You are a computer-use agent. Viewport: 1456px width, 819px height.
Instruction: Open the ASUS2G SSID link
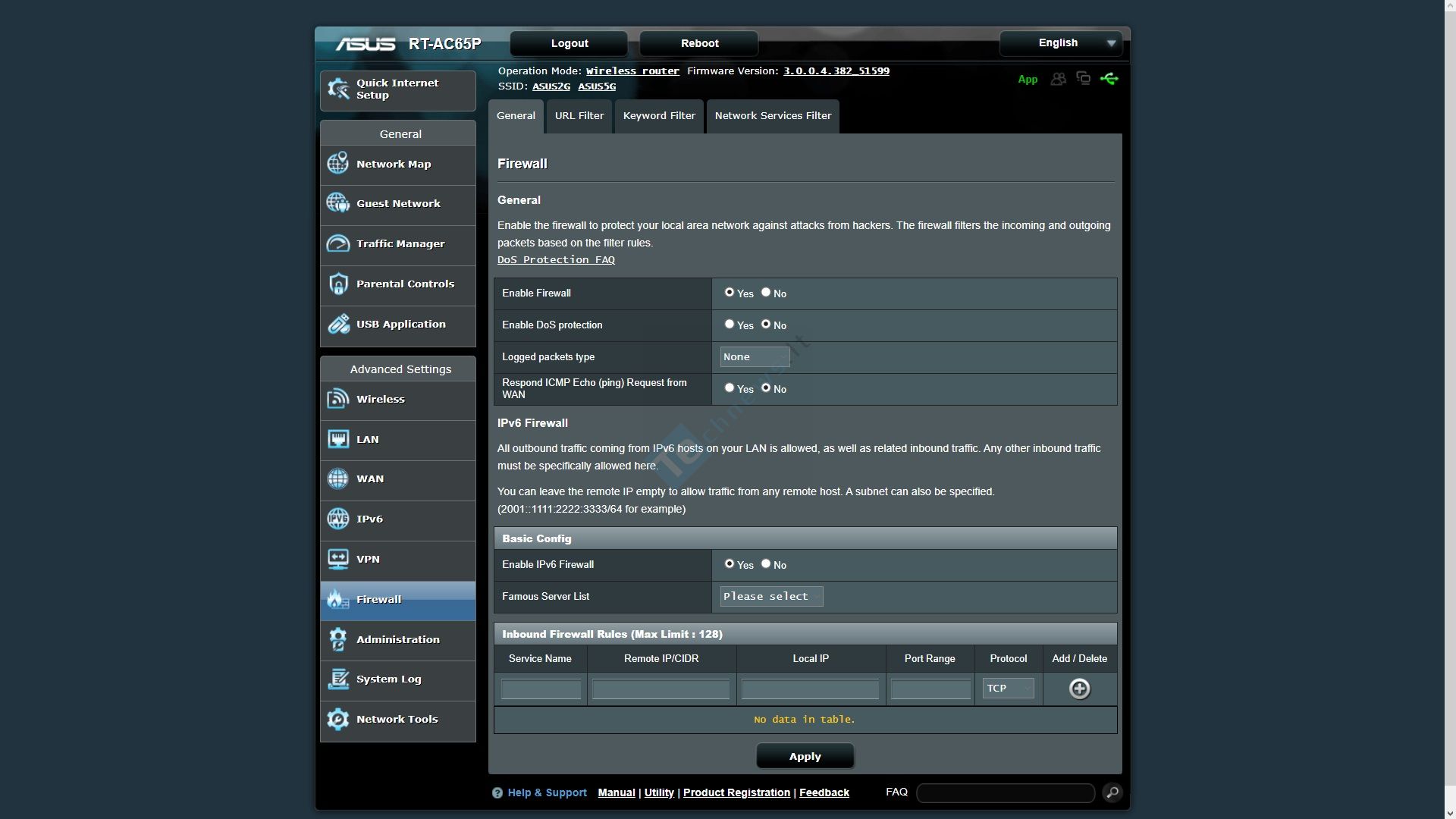(551, 86)
